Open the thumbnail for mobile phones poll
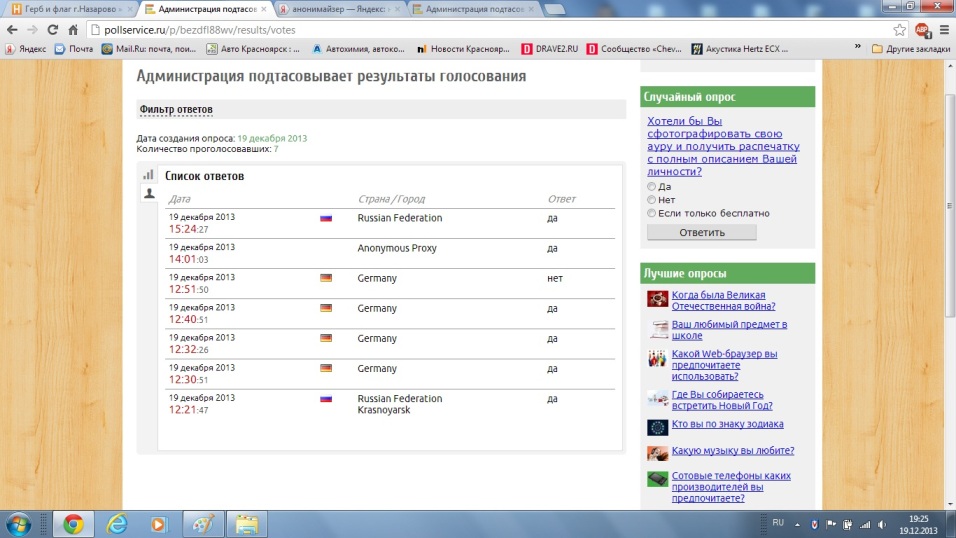Viewport: 956px width, 538px height. [x=657, y=479]
